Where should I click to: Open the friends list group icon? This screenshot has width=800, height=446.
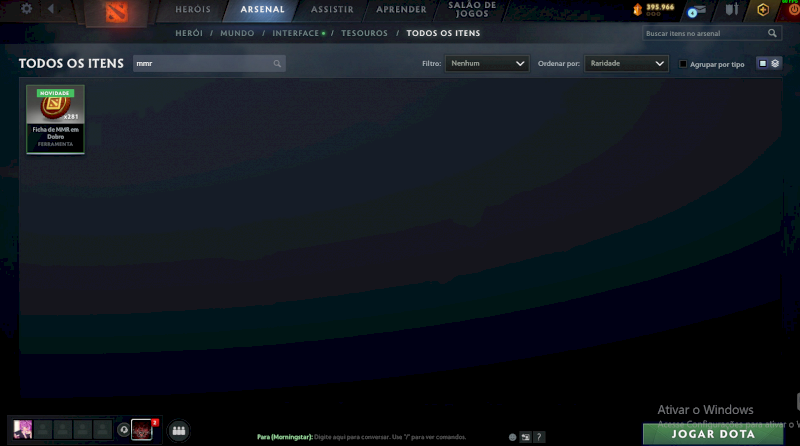(179, 431)
